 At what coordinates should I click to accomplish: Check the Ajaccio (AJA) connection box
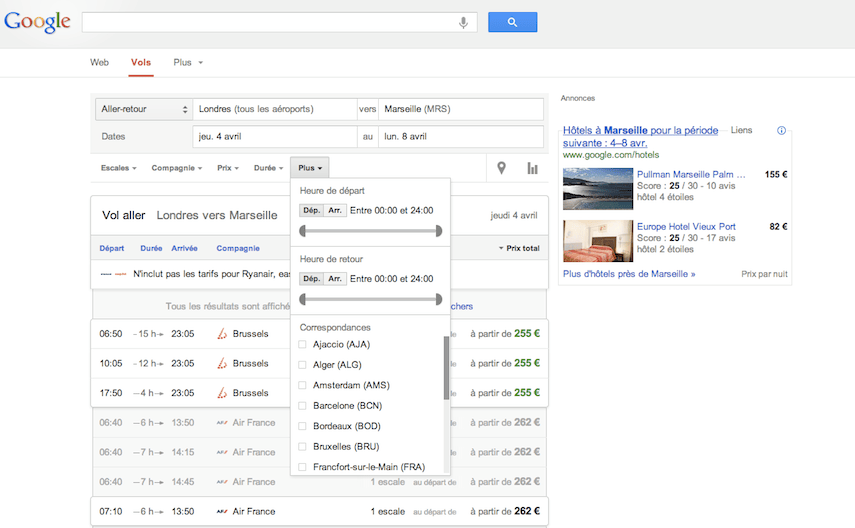pyautogui.click(x=302, y=344)
